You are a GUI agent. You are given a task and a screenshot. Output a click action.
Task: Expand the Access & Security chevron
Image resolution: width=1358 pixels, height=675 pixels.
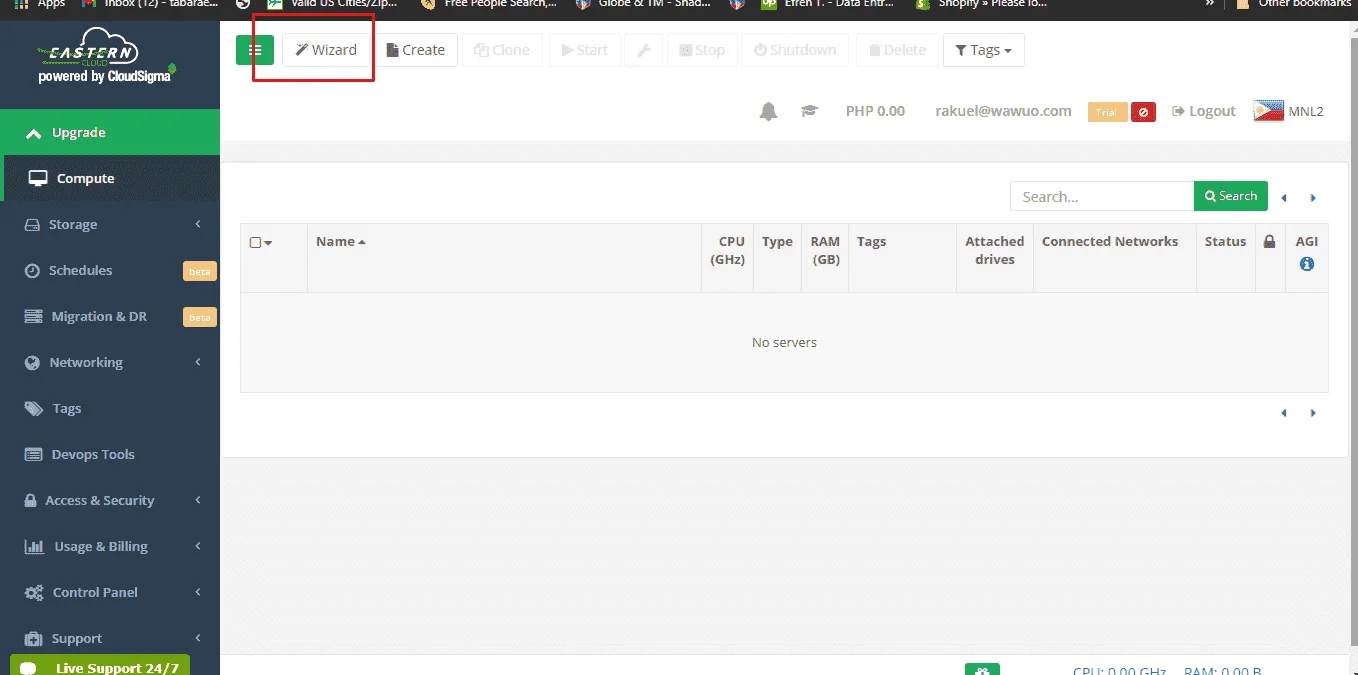(198, 500)
